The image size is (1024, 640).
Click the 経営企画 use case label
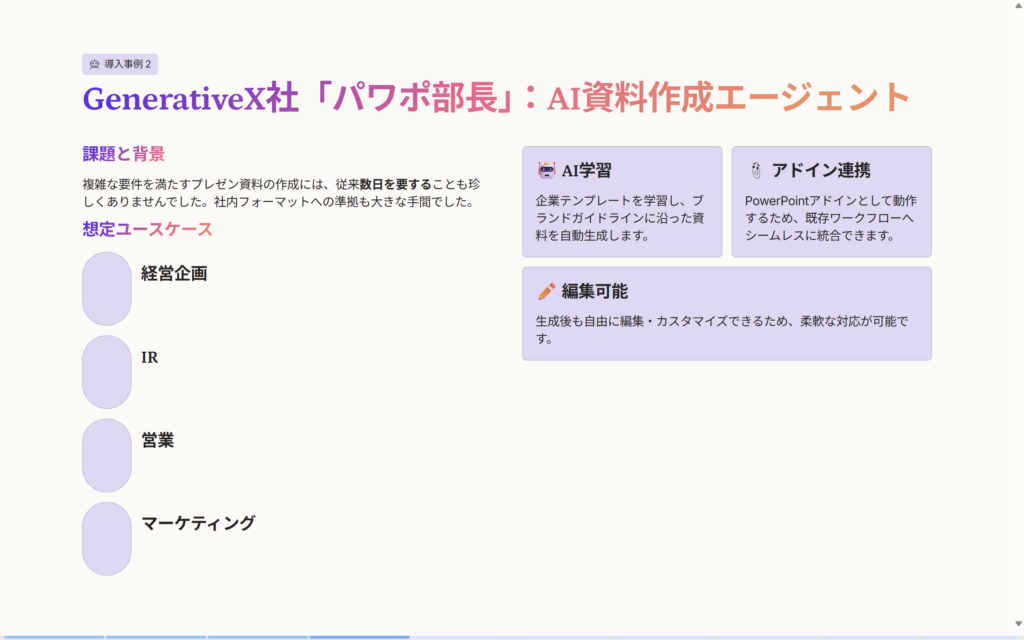174,274
